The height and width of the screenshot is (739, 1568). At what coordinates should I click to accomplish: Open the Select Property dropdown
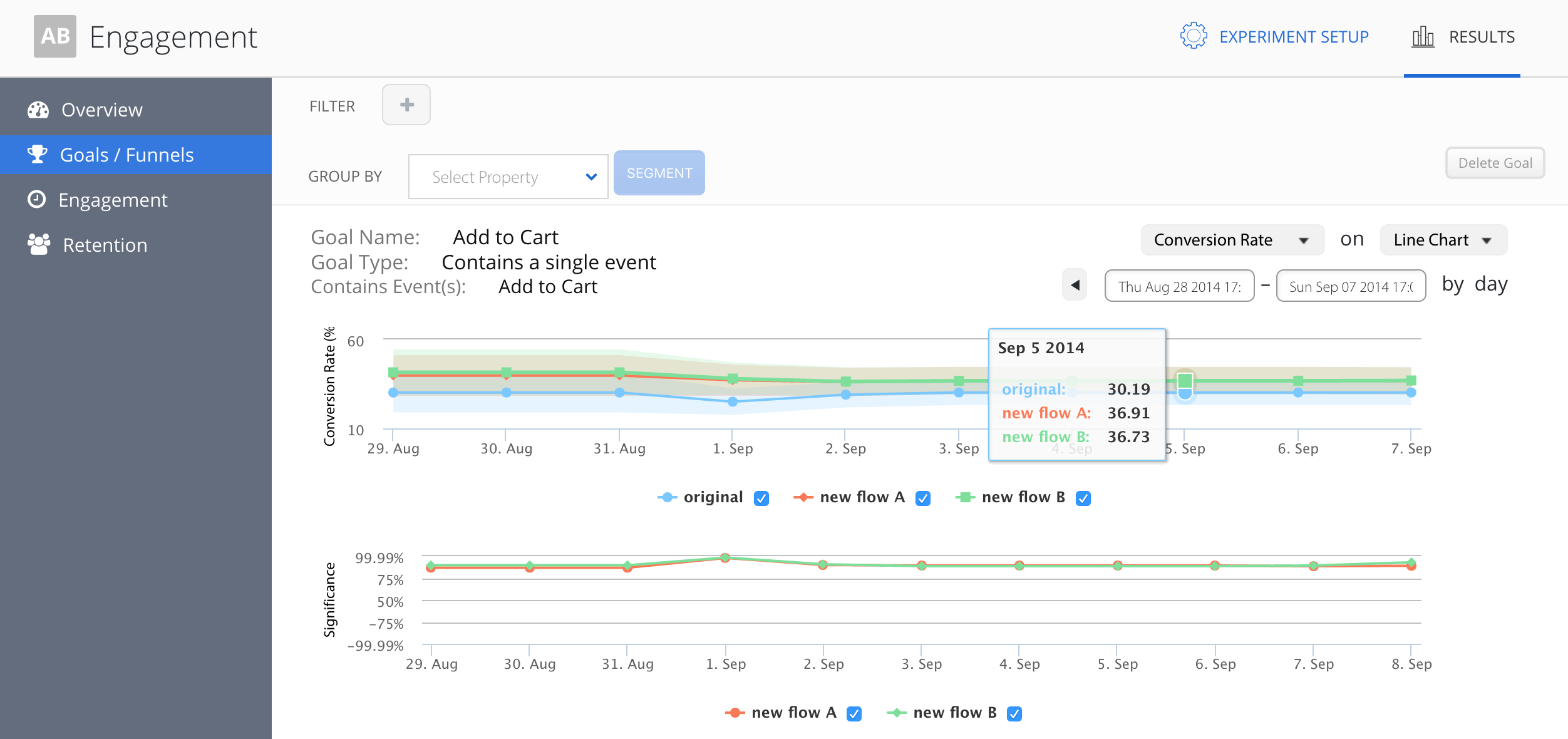tap(508, 177)
